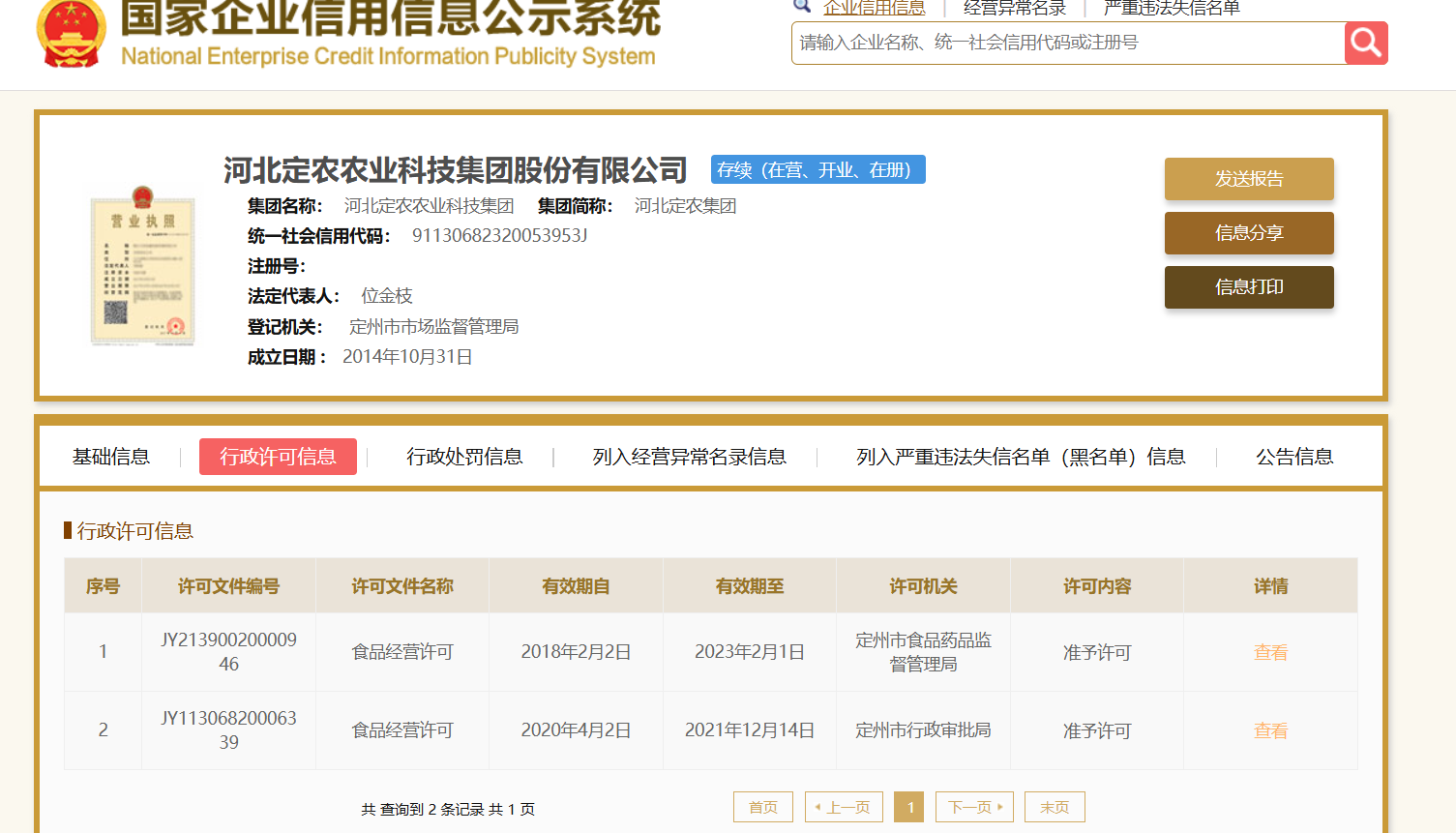This screenshot has width=1456, height=833.
Task: Click the 发送报告 button
Action: click(1248, 179)
